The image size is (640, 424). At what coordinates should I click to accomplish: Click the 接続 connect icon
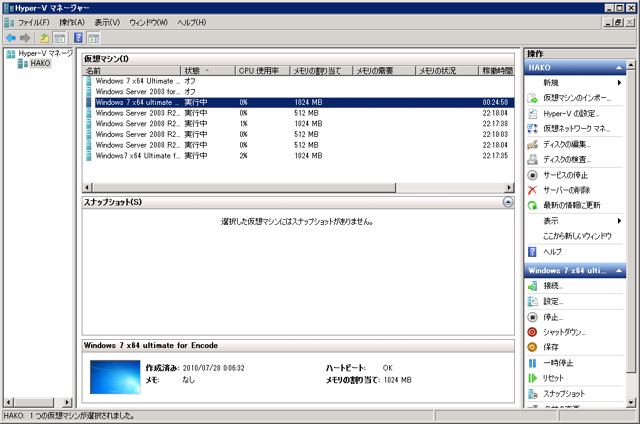532,286
